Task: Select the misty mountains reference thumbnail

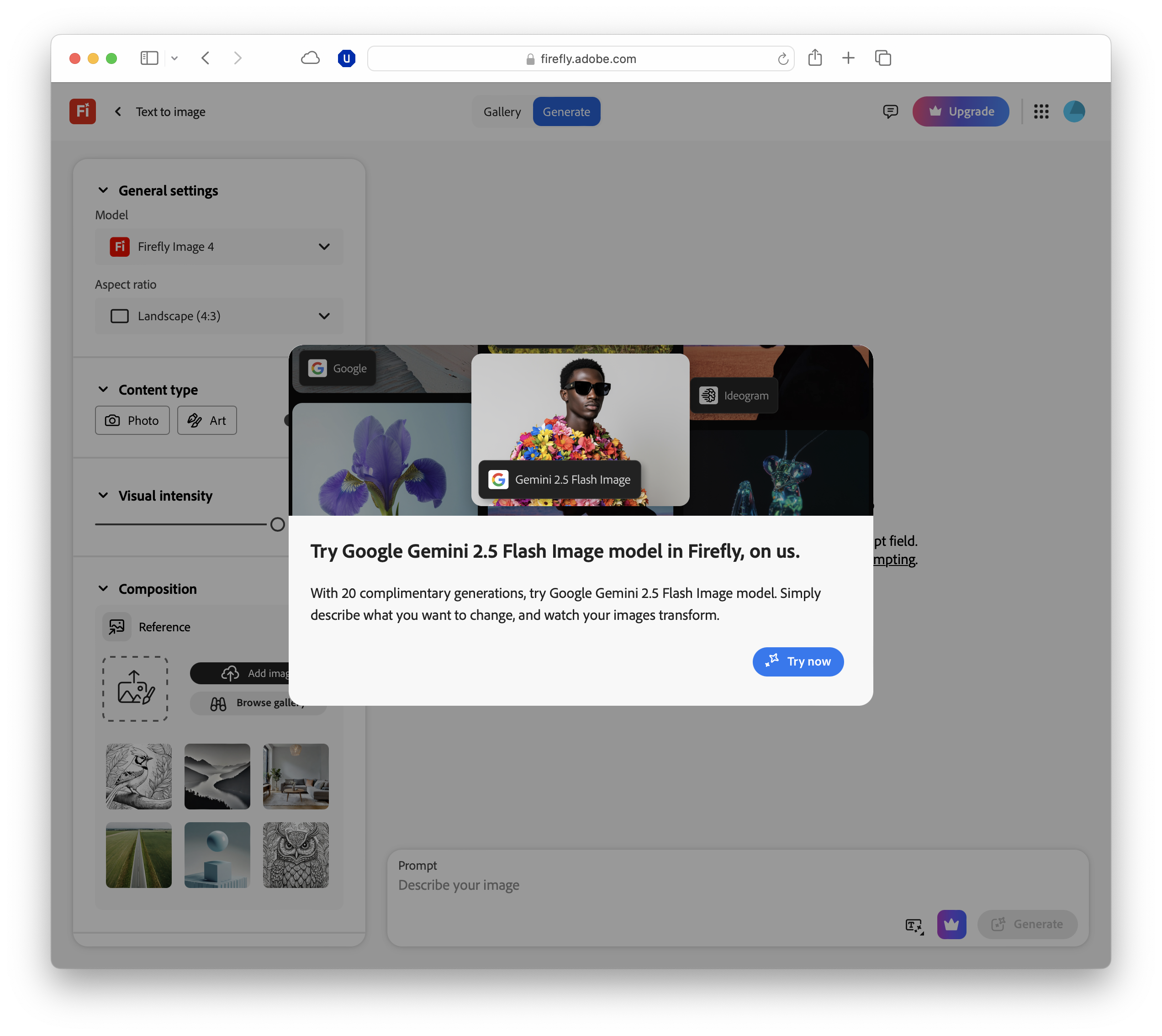Action: [x=217, y=777]
